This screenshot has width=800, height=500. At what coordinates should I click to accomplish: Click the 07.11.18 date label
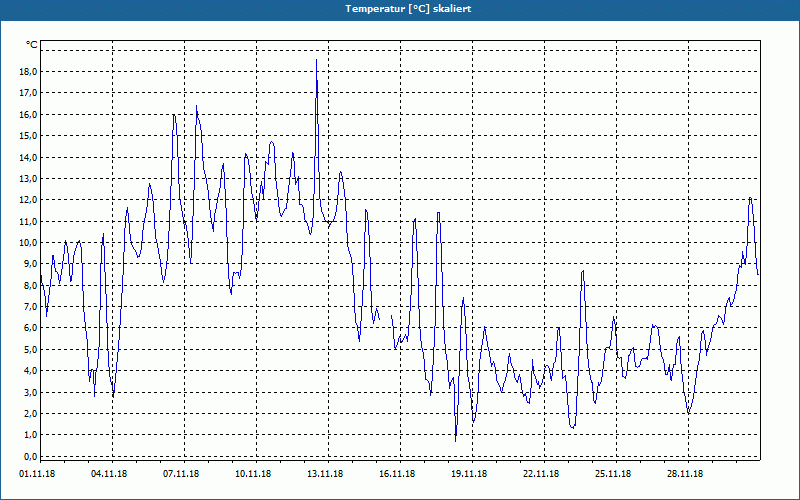[181, 474]
